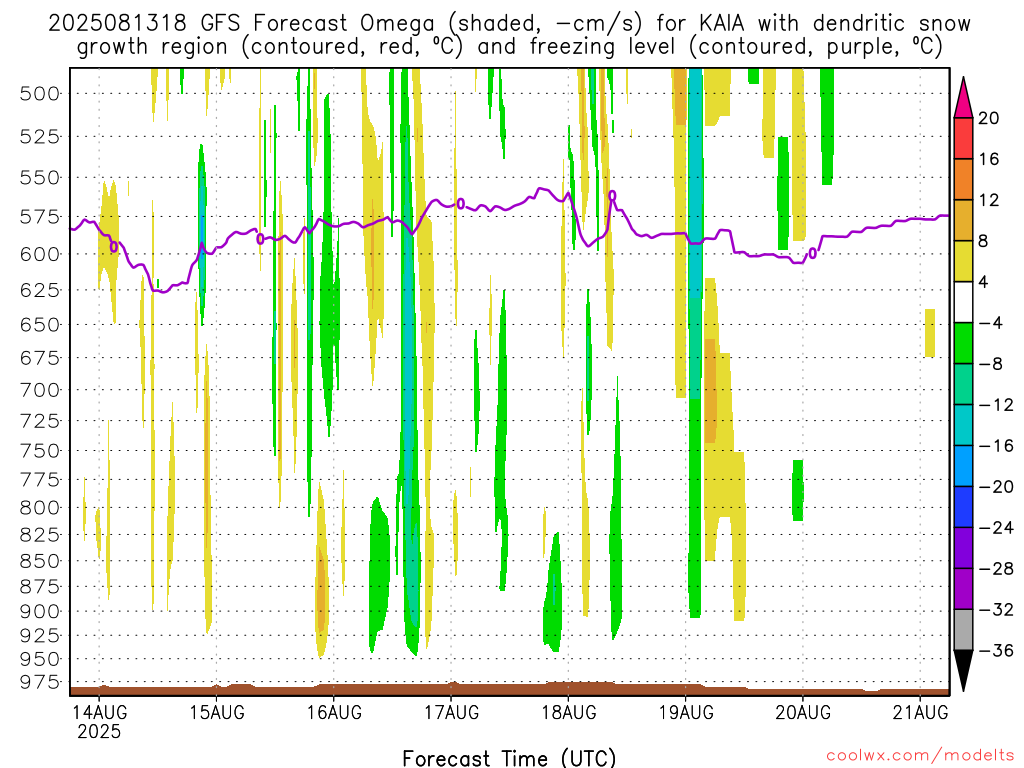Click the 700 pressure level label
Screen dimensions: 1024x768
(39, 390)
